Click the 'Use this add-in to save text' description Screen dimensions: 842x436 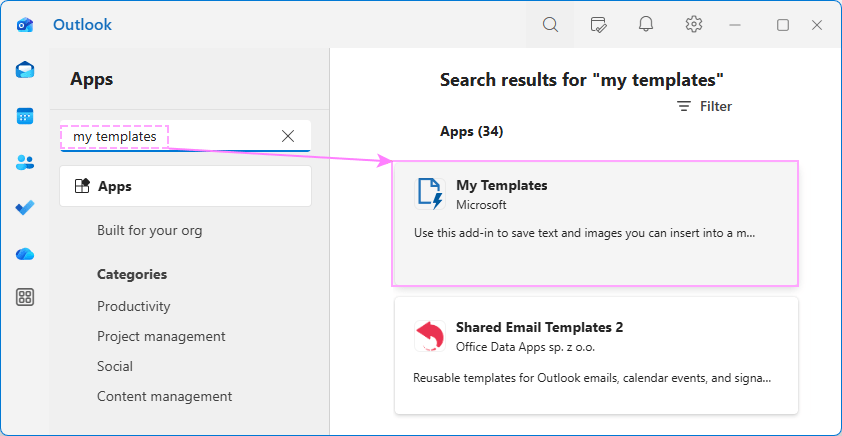[x=585, y=234]
